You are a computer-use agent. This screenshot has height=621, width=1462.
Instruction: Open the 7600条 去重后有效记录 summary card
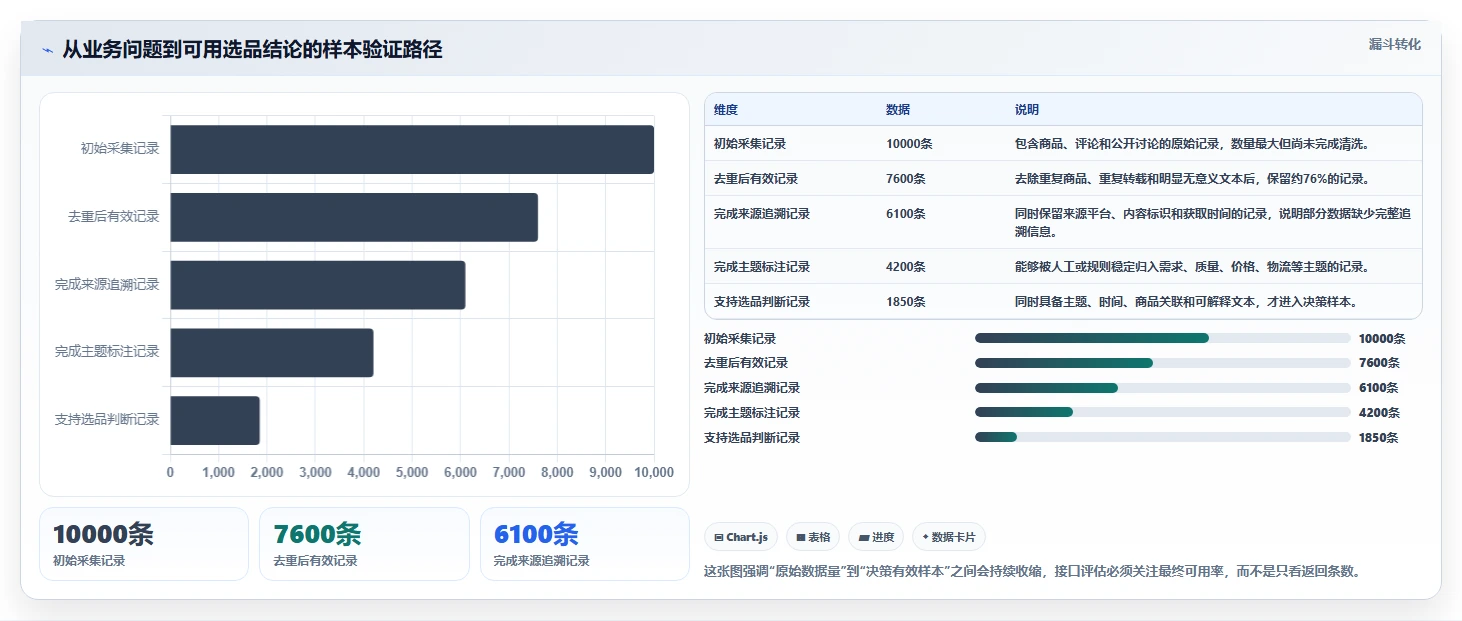coord(364,544)
